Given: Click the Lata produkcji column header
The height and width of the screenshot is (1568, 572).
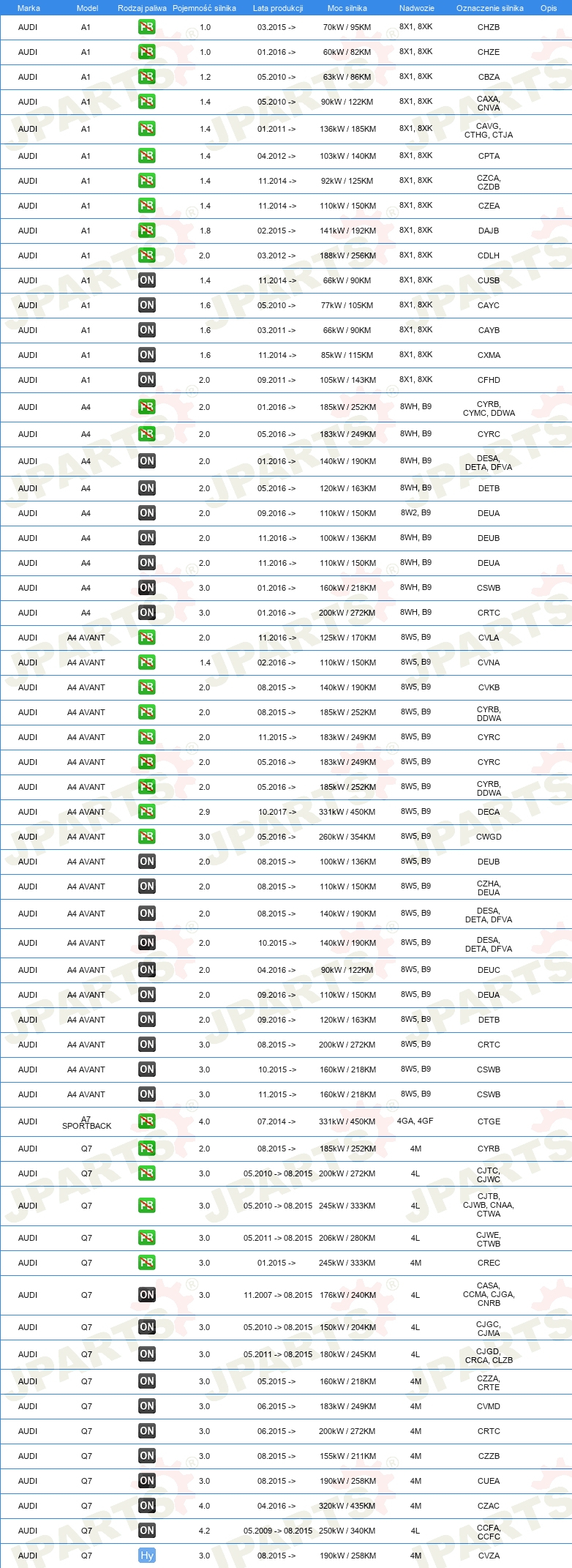Looking at the screenshot, I should pos(277,8).
